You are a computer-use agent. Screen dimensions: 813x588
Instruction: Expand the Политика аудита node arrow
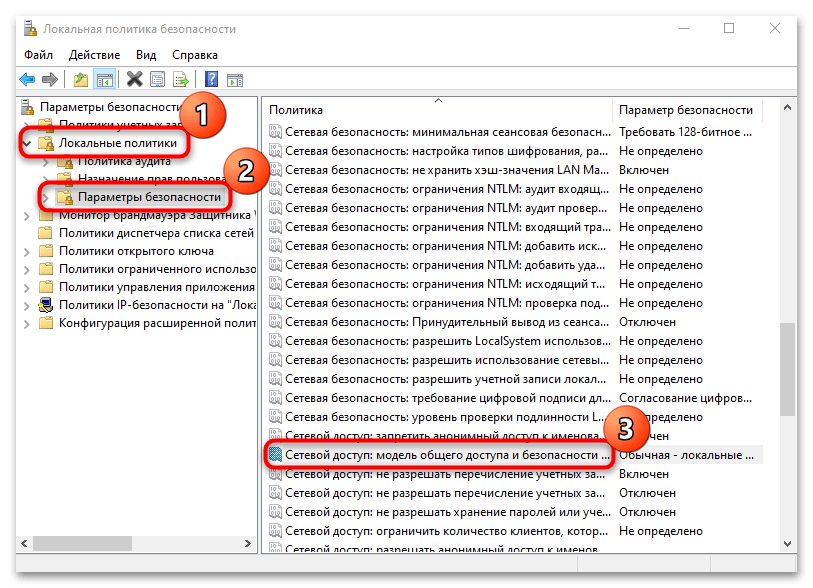click(45, 161)
